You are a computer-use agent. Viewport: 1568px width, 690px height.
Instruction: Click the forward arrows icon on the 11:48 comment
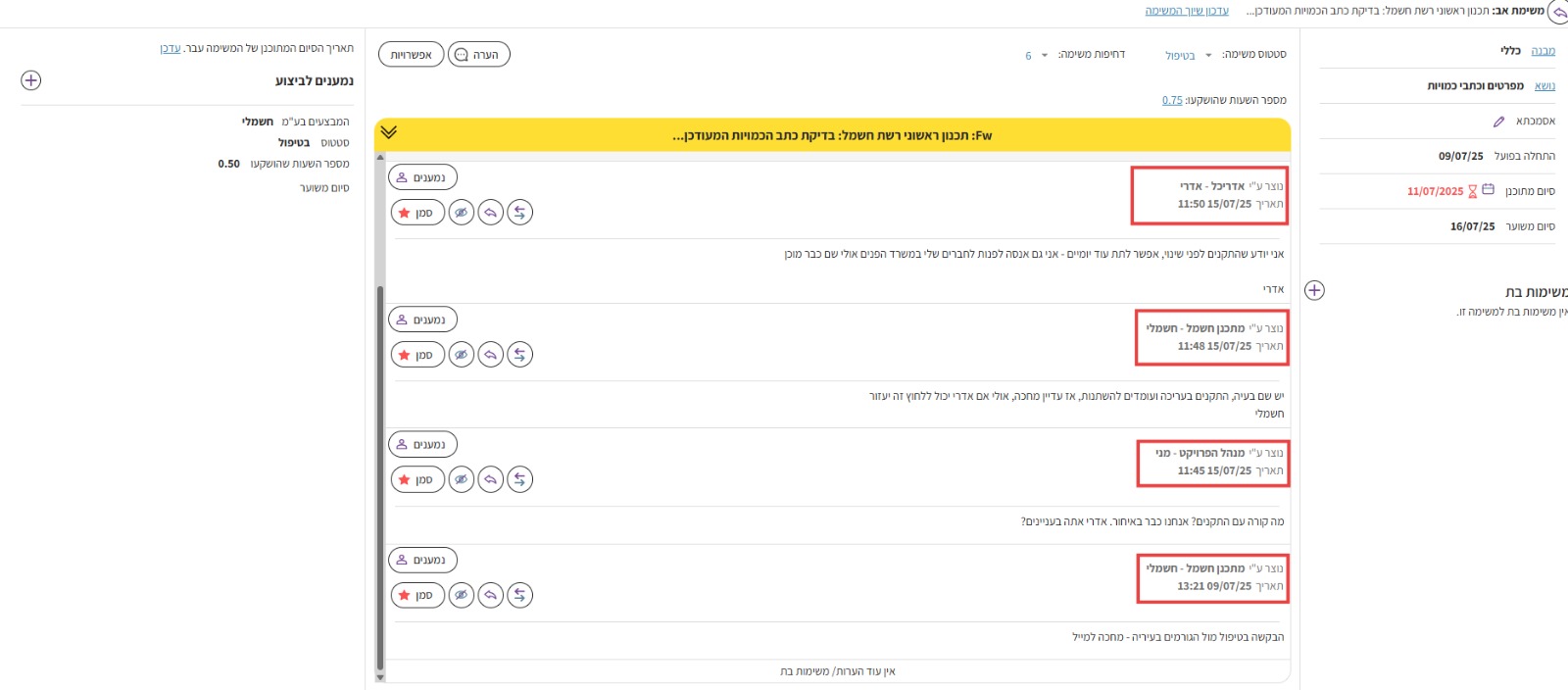click(x=520, y=355)
